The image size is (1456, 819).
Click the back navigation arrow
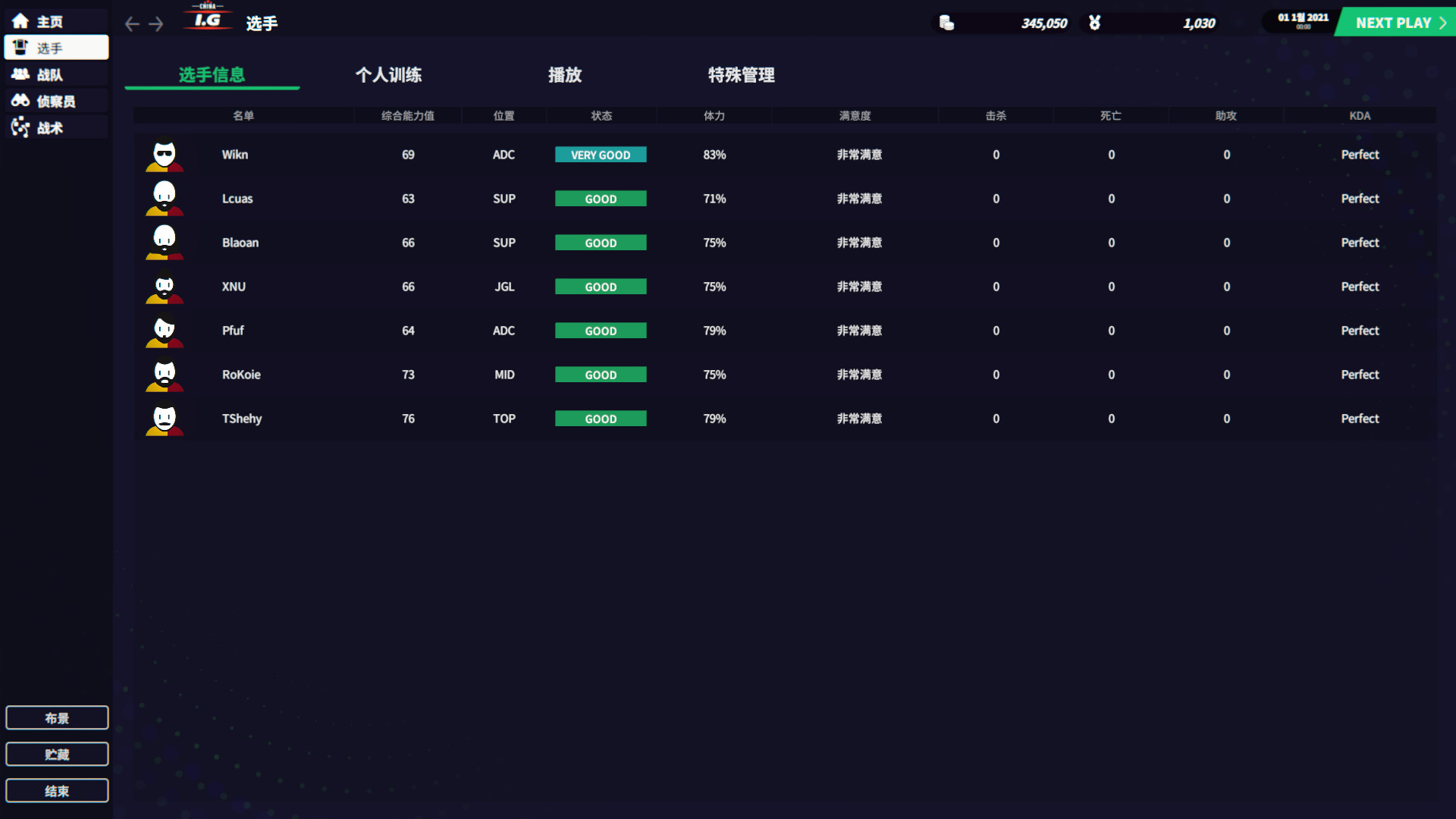tap(131, 24)
